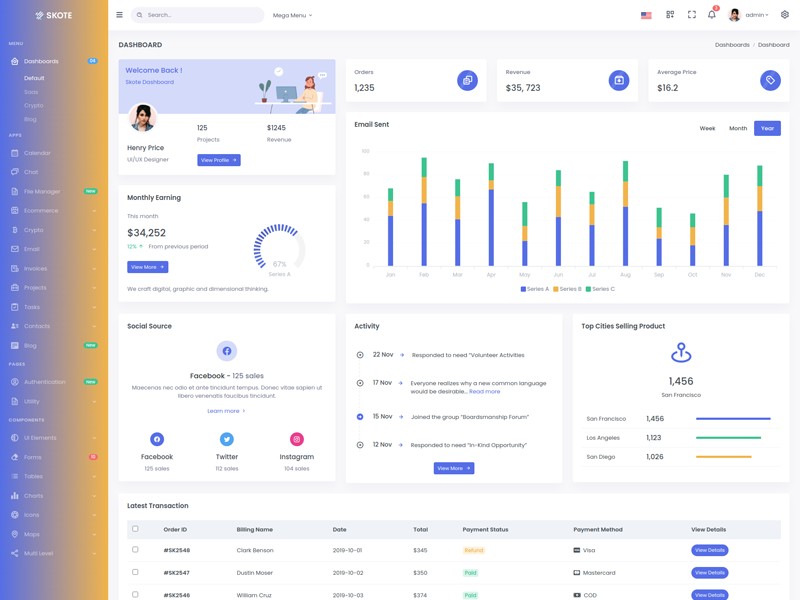Screen dimensions: 800x600
Task: Click the US flag language icon
Action: [x=646, y=15]
